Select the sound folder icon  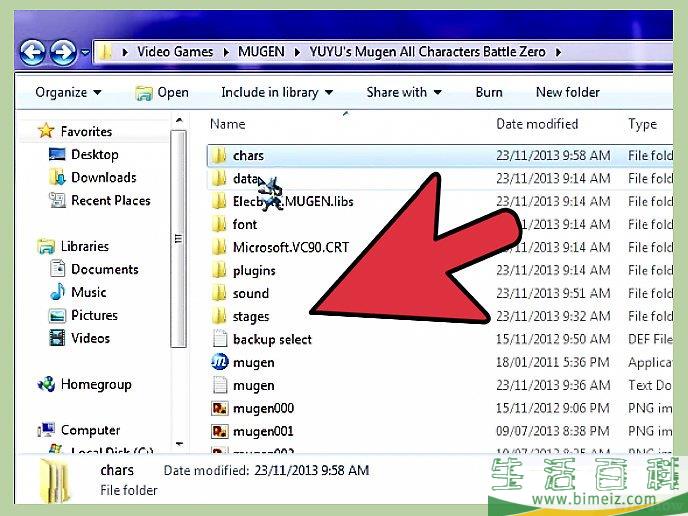tap(219, 293)
